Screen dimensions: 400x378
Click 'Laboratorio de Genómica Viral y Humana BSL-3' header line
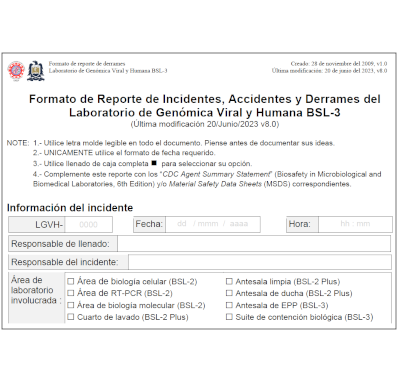point(108,71)
